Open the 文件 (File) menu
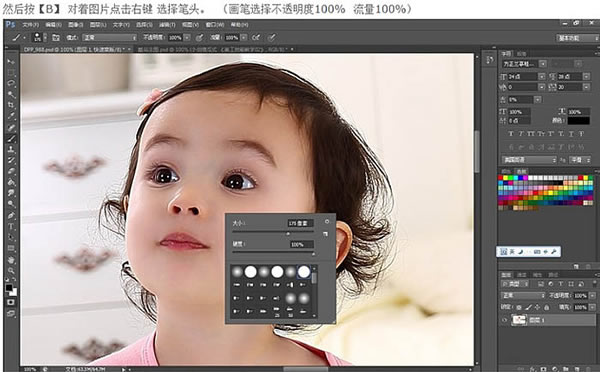This screenshot has width=600, height=372. click(31, 24)
